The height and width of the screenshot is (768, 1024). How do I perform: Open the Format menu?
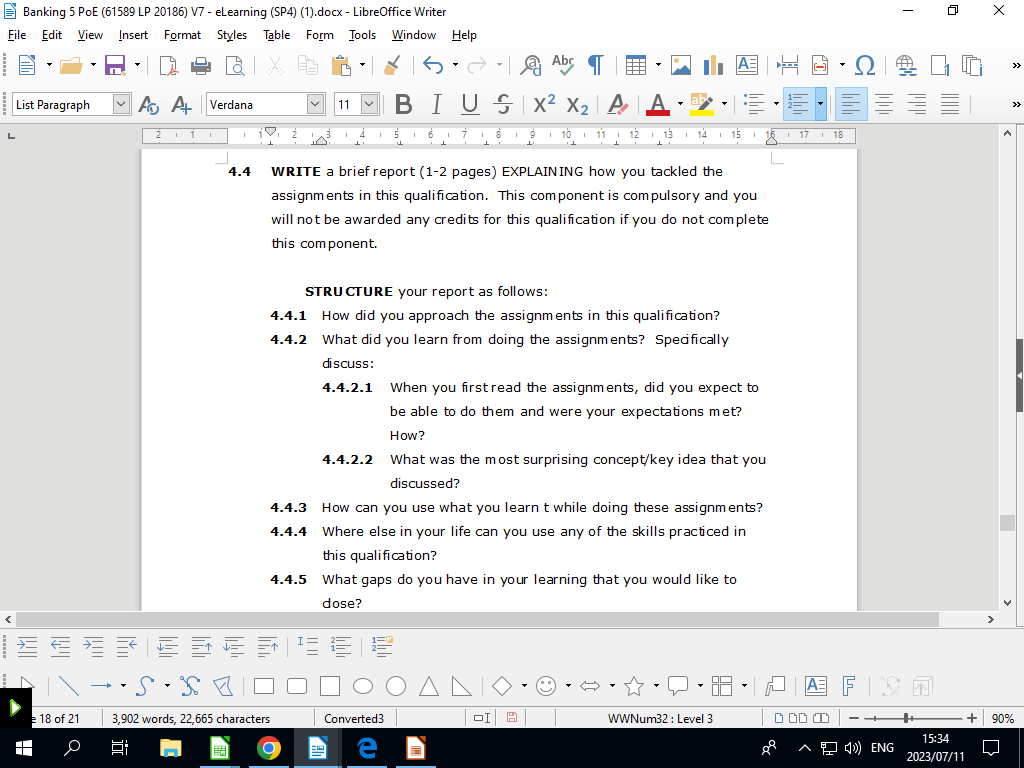[182, 35]
